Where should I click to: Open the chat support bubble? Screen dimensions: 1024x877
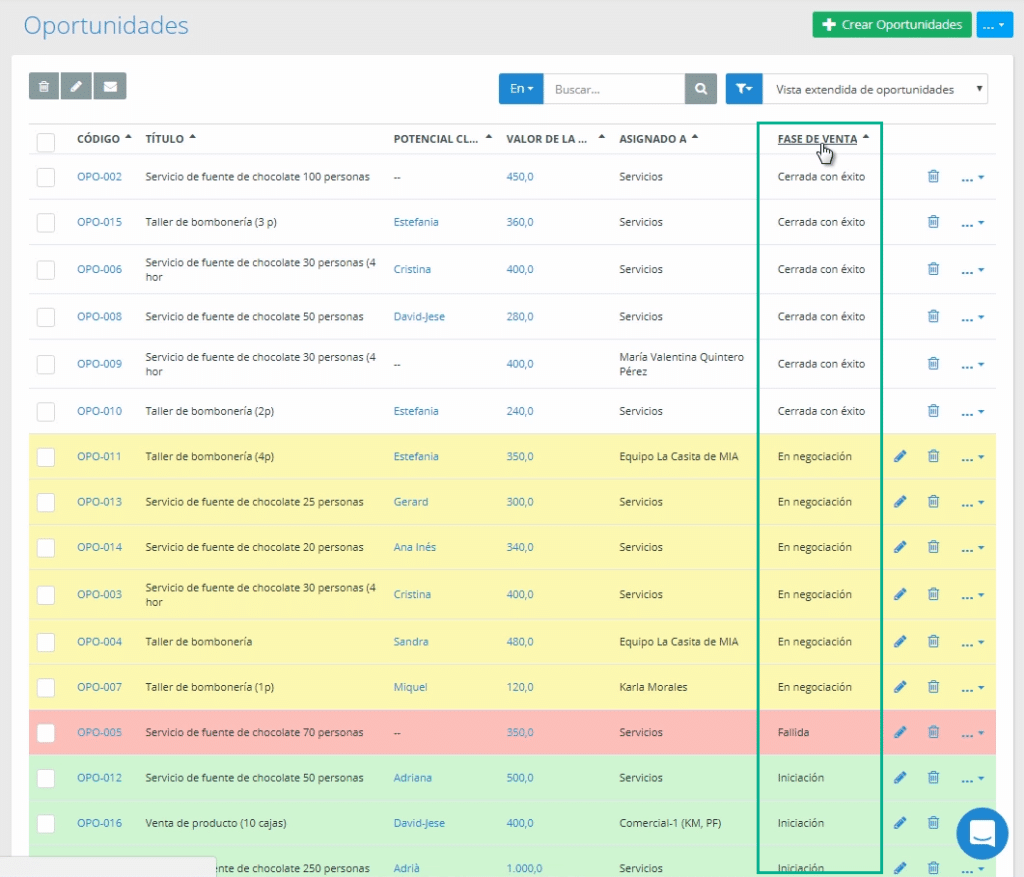(982, 833)
